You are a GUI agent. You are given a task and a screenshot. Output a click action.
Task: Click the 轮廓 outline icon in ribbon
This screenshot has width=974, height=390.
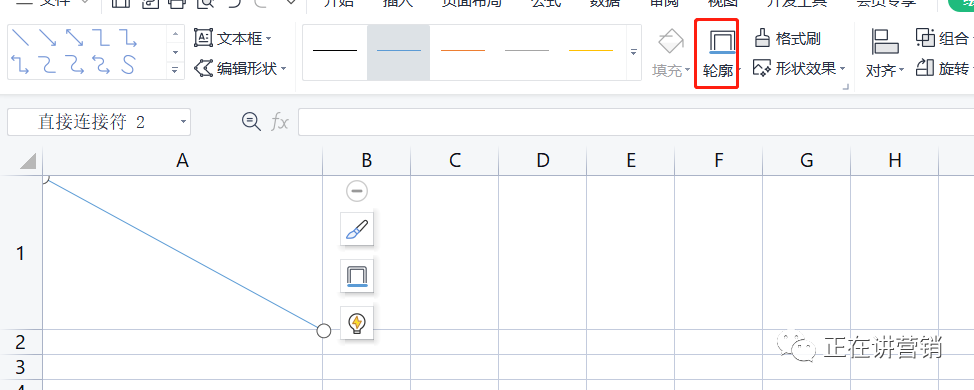tap(722, 42)
